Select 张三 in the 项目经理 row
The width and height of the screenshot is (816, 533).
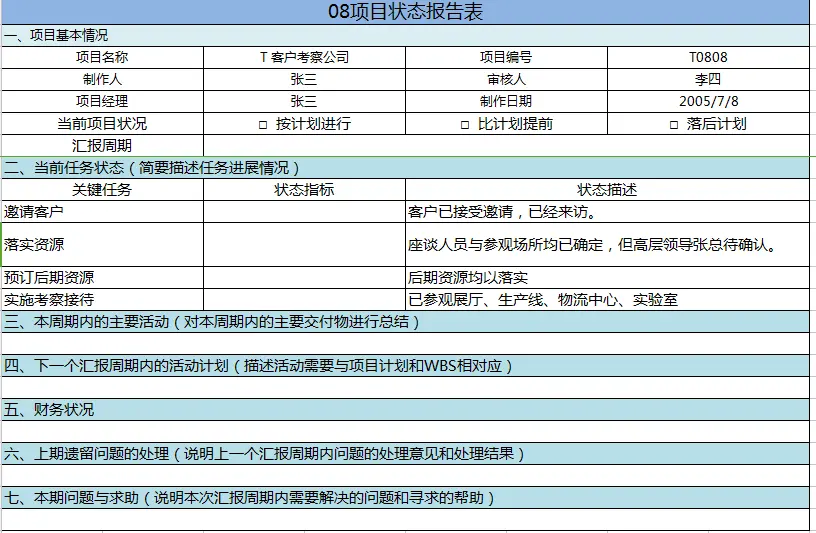(x=304, y=101)
